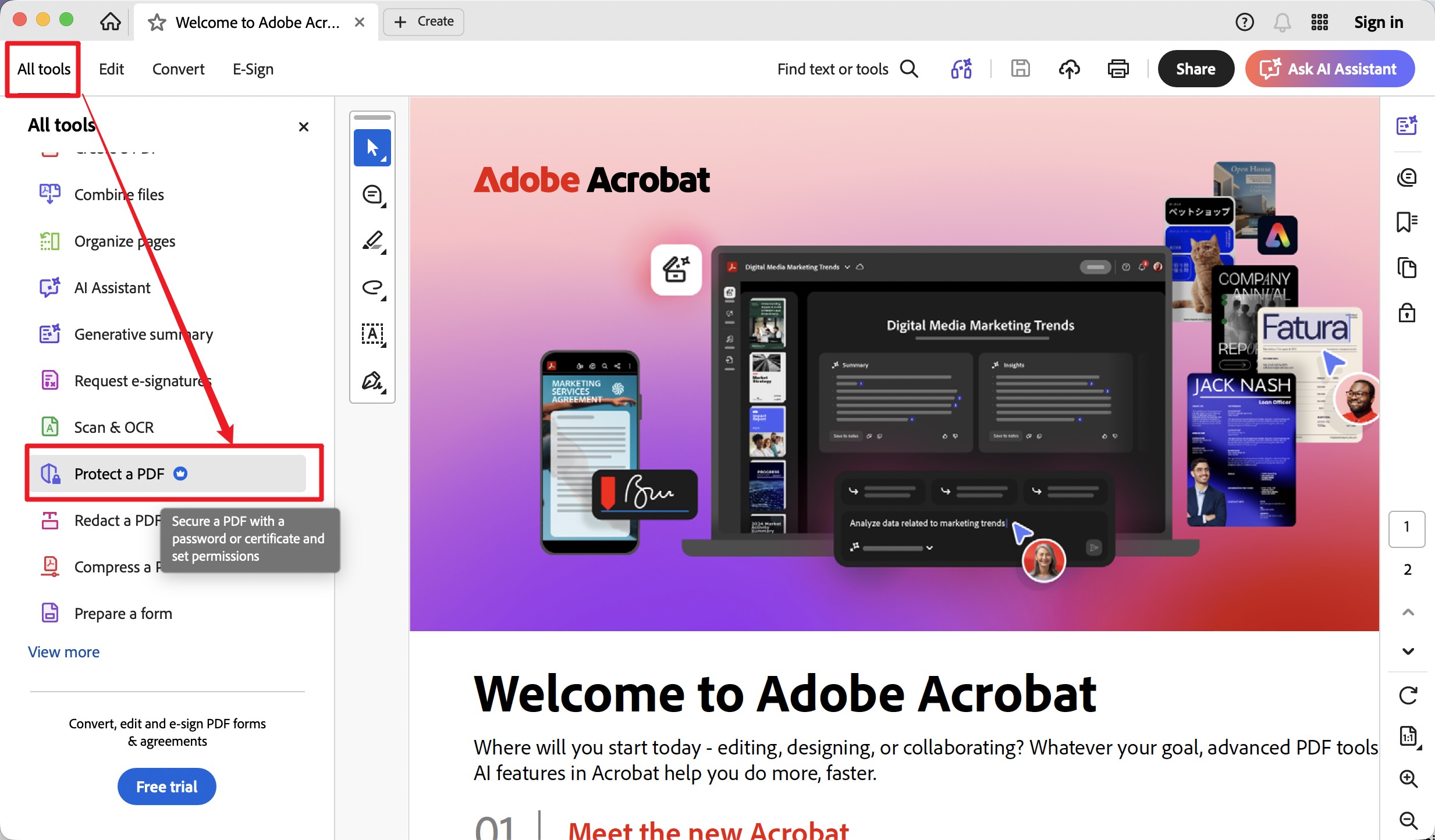Open the Page thumbnails panel icon
Image resolution: width=1435 pixels, height=840 pixels.
click(1406, 268)
